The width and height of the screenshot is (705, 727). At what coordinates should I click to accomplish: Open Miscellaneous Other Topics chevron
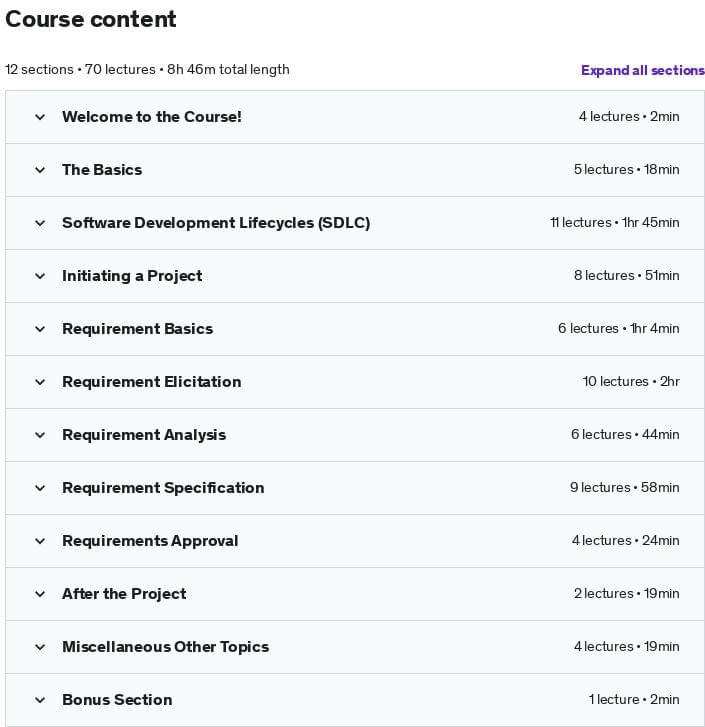(x=40, y=647)
